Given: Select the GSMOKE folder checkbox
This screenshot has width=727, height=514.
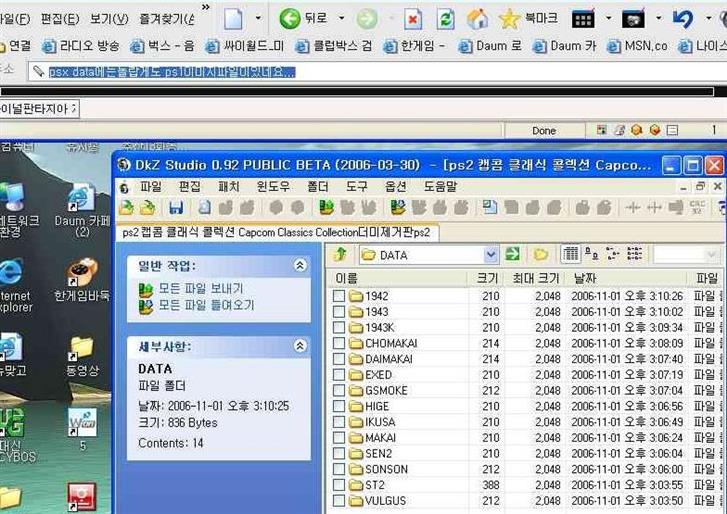Looking at the screenshot, I should click(339, 390).
